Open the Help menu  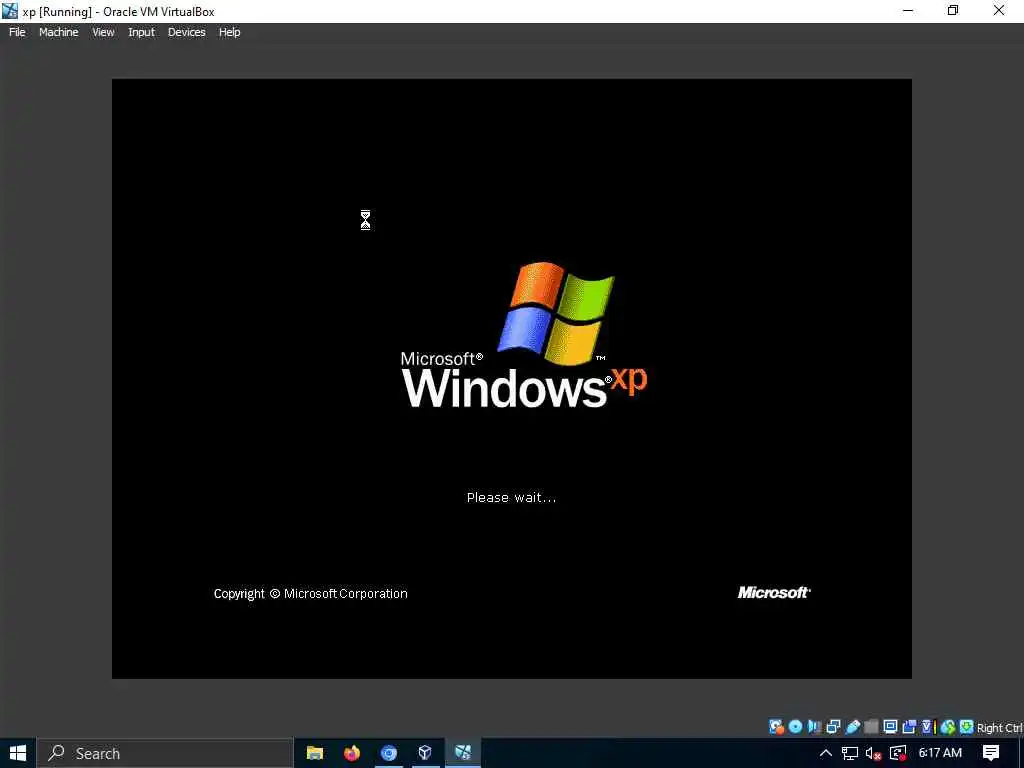[229, 32]
